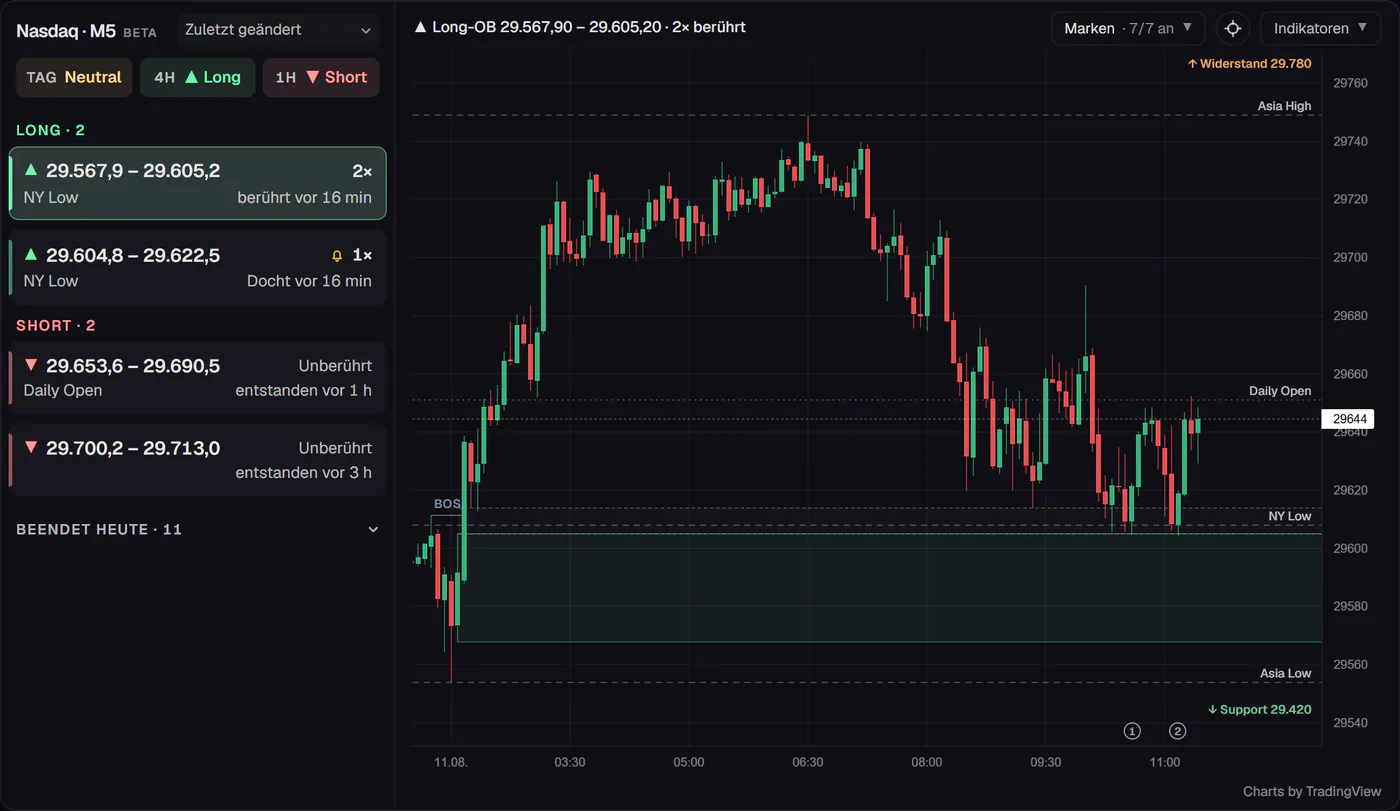
Task: Click 'Daily Open' under 29.653,6 zone
Action: click(x=63, y=390)
